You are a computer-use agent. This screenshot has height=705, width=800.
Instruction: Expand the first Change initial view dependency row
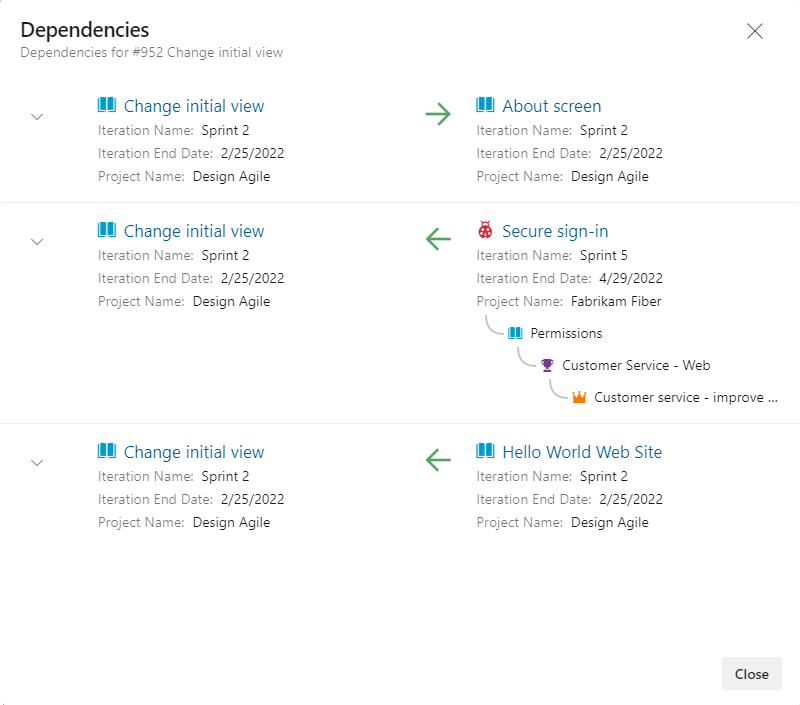coord(37,116)
